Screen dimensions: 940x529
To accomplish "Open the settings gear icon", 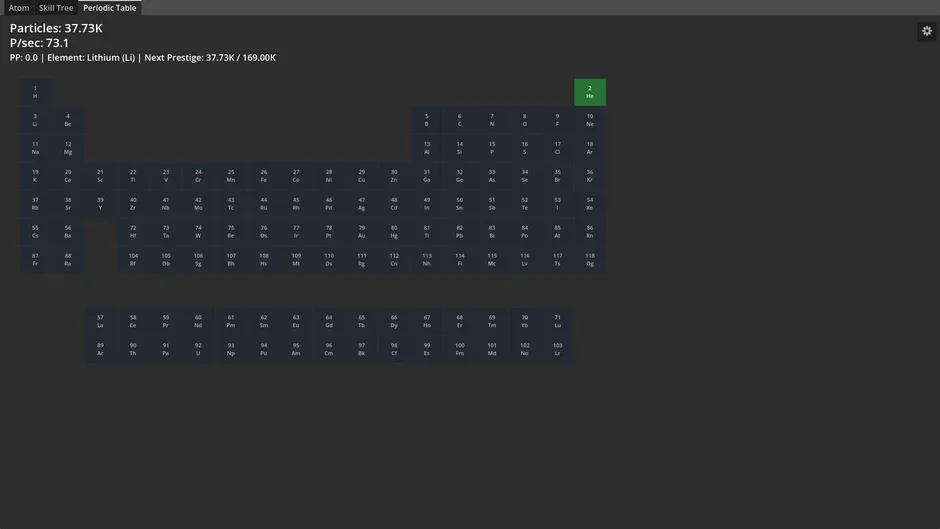I will click(x=927, y=31).
